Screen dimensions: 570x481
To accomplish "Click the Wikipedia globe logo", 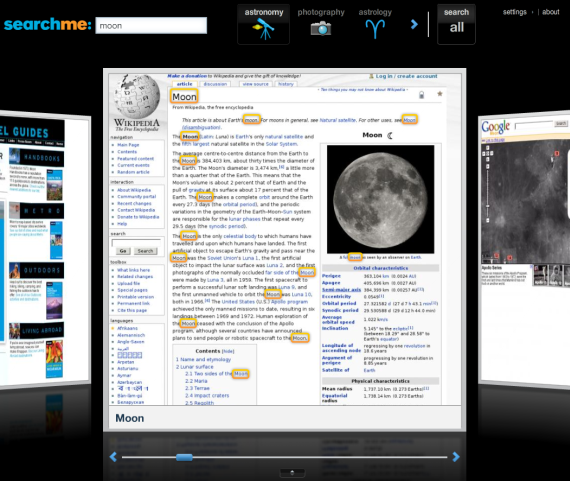I will point(137,96).
